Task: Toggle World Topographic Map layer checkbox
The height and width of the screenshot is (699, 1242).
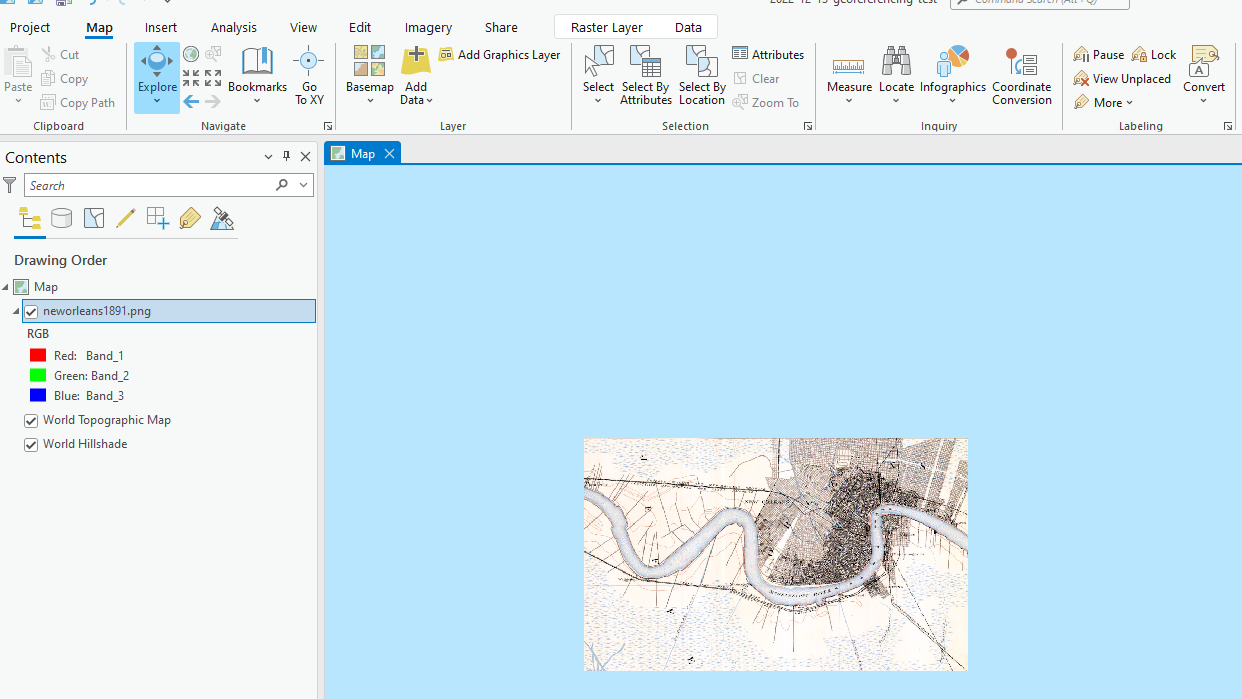Action: click(x=31, y=421)
